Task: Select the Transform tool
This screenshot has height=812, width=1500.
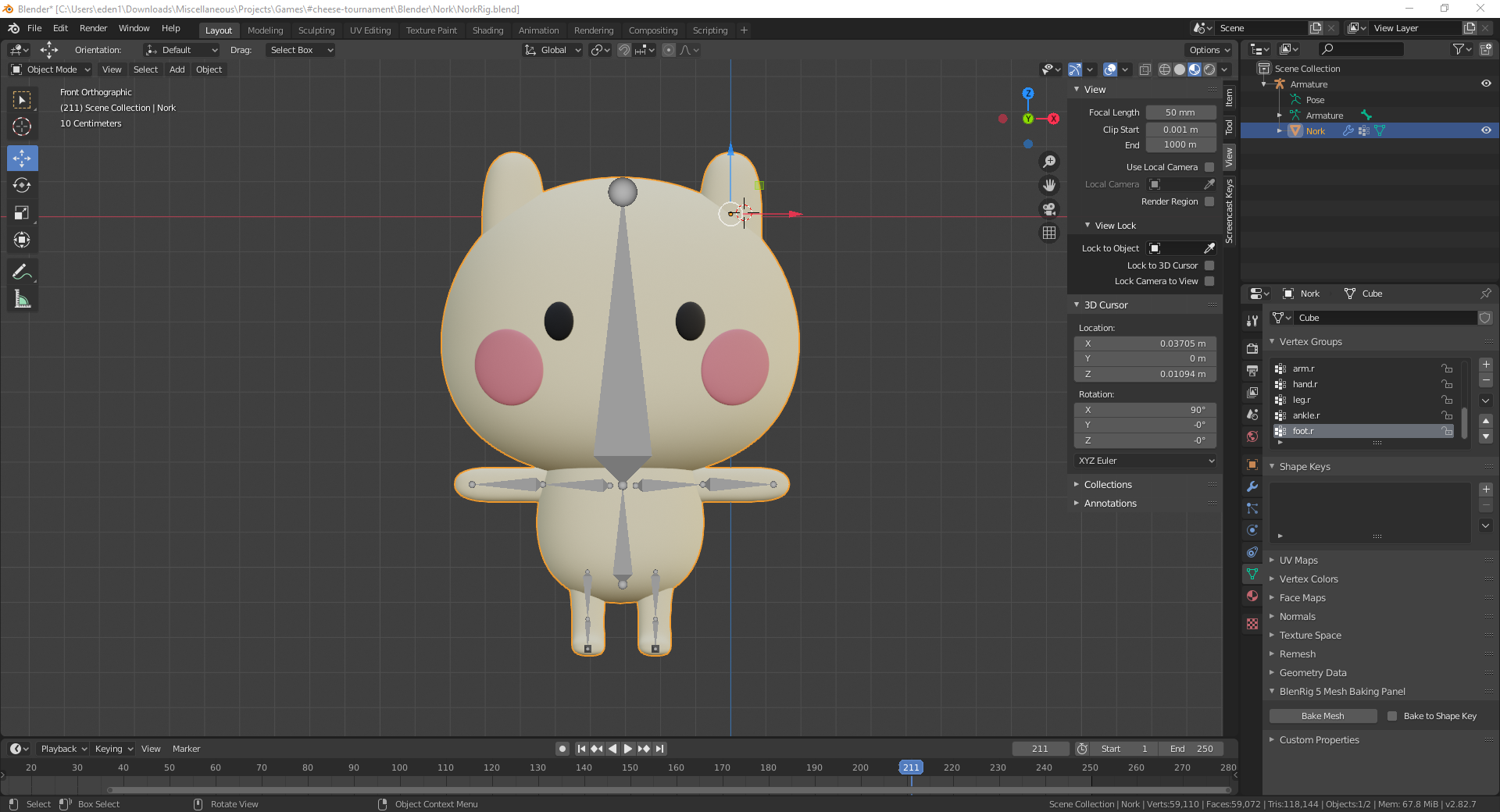Action: pyautogui.click(x=22, y=240)
